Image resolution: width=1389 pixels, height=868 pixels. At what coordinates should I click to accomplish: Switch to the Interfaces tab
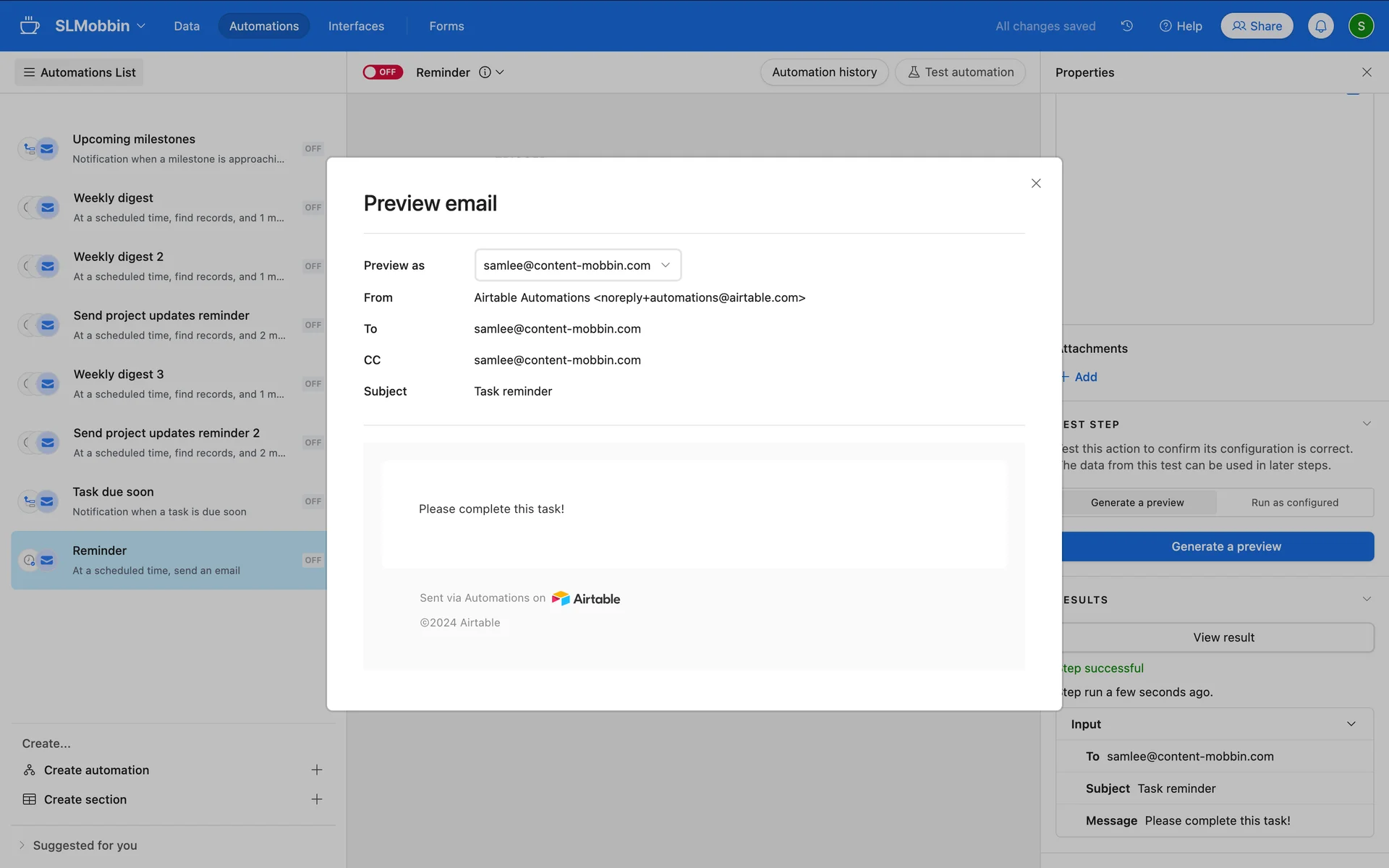click(356, 26)
